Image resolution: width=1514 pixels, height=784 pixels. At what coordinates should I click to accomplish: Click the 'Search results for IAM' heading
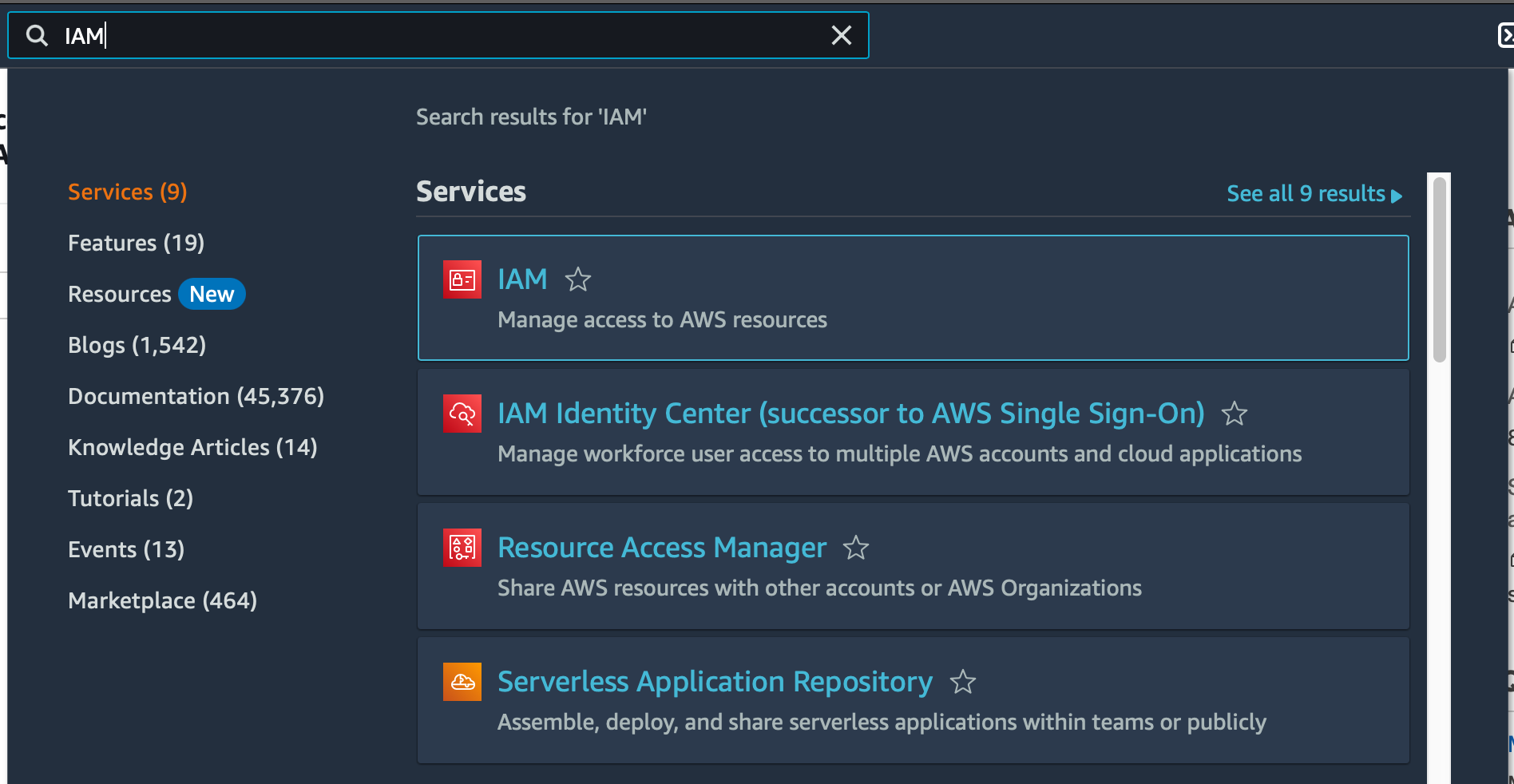531,117
